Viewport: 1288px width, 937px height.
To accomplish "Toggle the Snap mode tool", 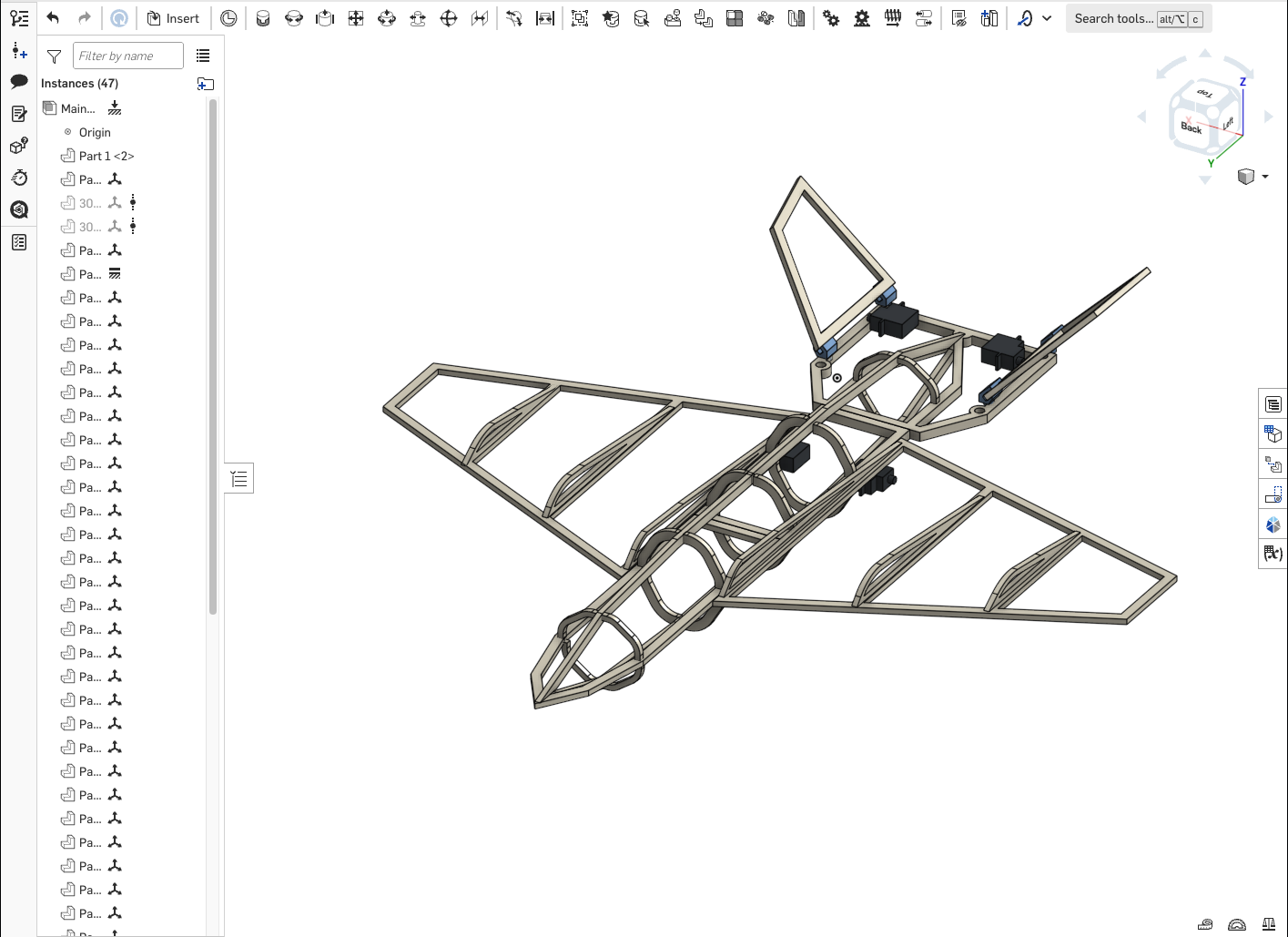I will [1025, 18].
